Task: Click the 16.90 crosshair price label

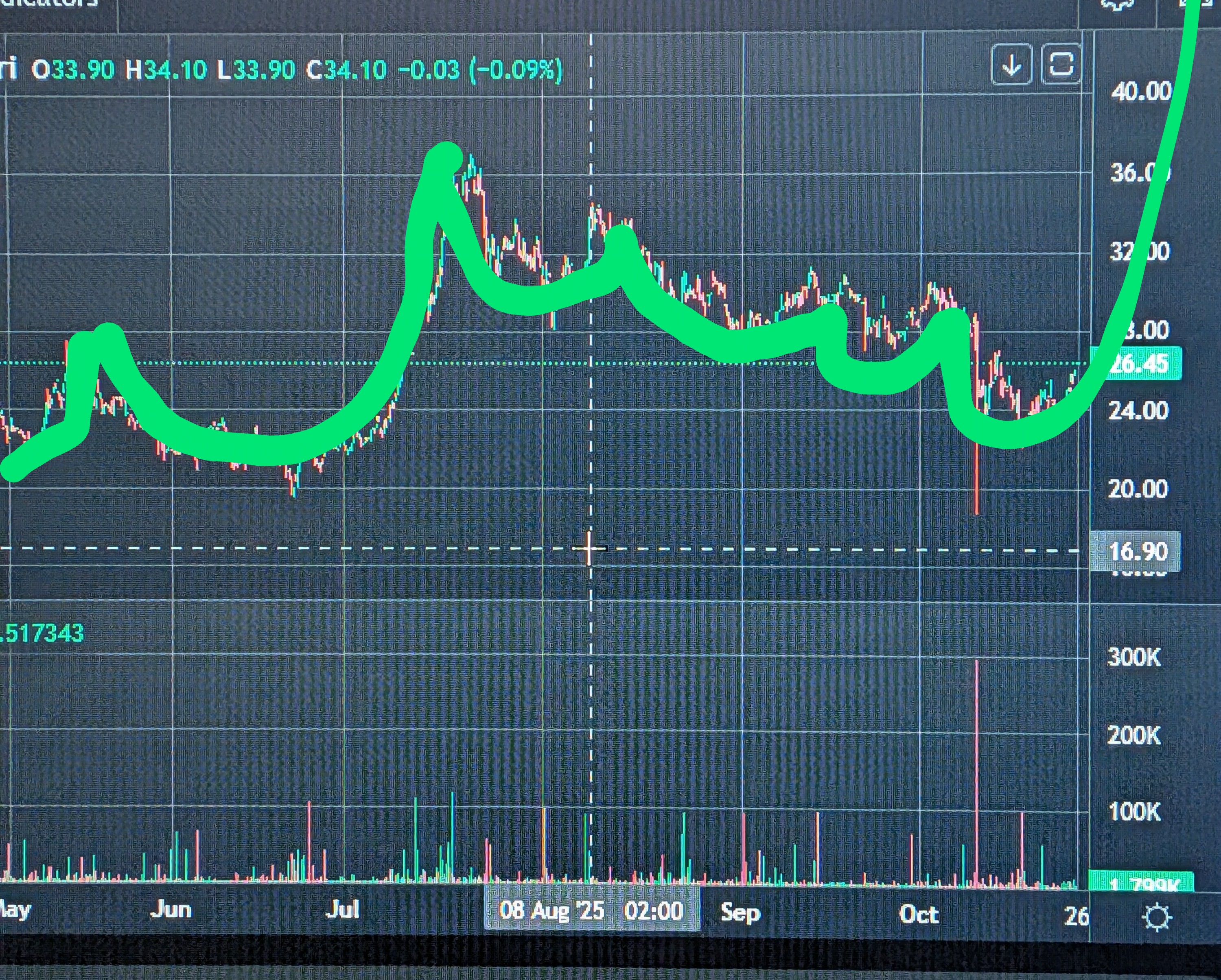Action: point(1137,551)
